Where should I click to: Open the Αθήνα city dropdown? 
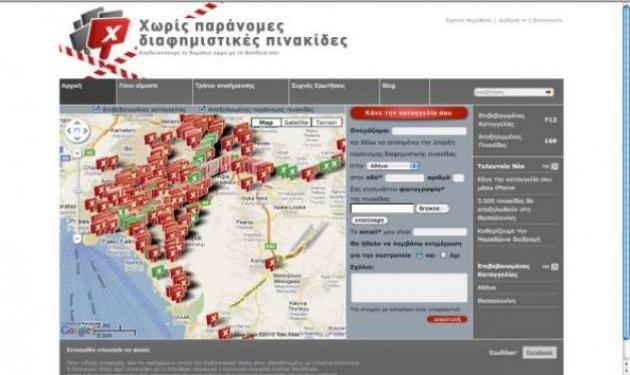pyautogui.click(x=392, y=166)
